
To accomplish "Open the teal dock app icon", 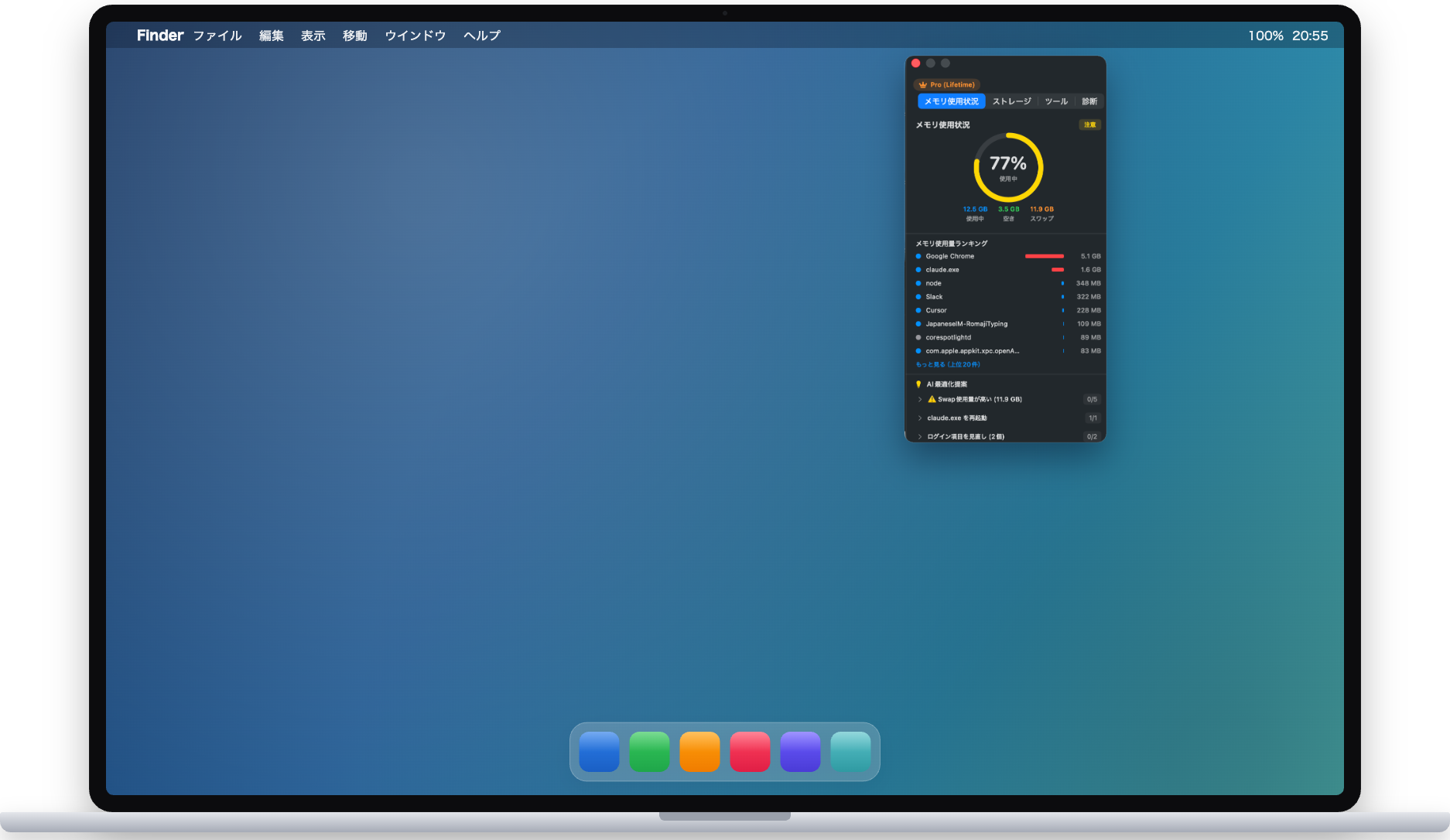I will pyautogui.click(x=850, y=752).
